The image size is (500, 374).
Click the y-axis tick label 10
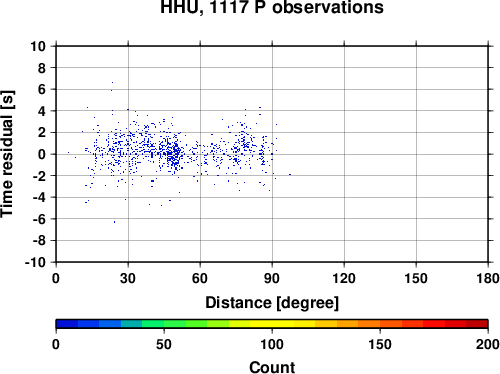tap(38, 46)
